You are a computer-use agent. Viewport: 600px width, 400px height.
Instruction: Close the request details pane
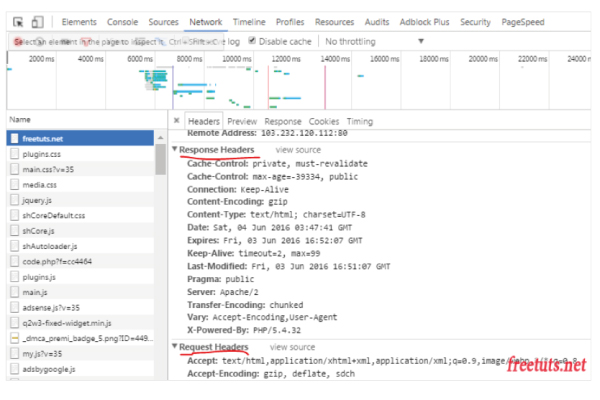pos(176,121)
